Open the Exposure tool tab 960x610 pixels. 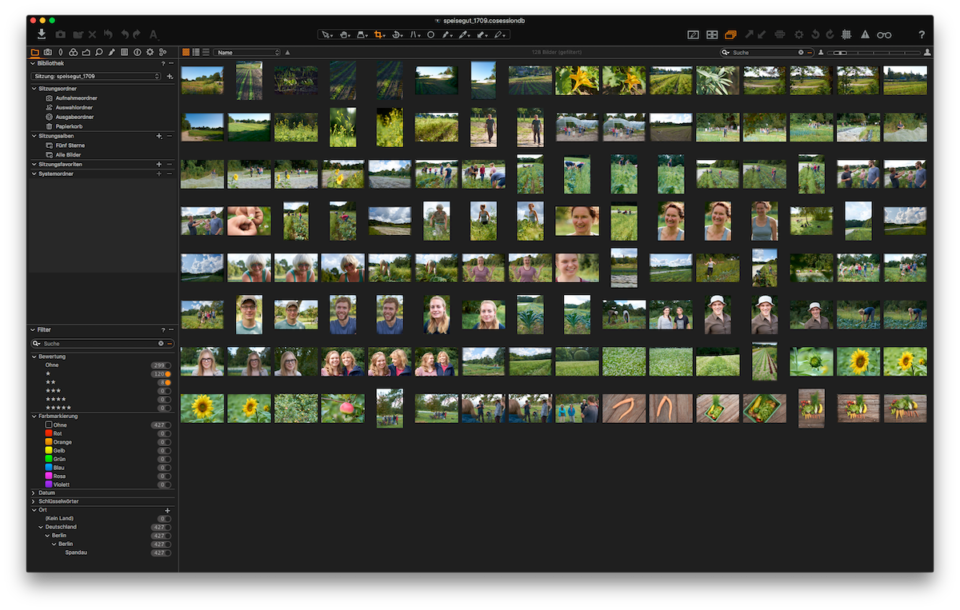[x=86, y=53]
